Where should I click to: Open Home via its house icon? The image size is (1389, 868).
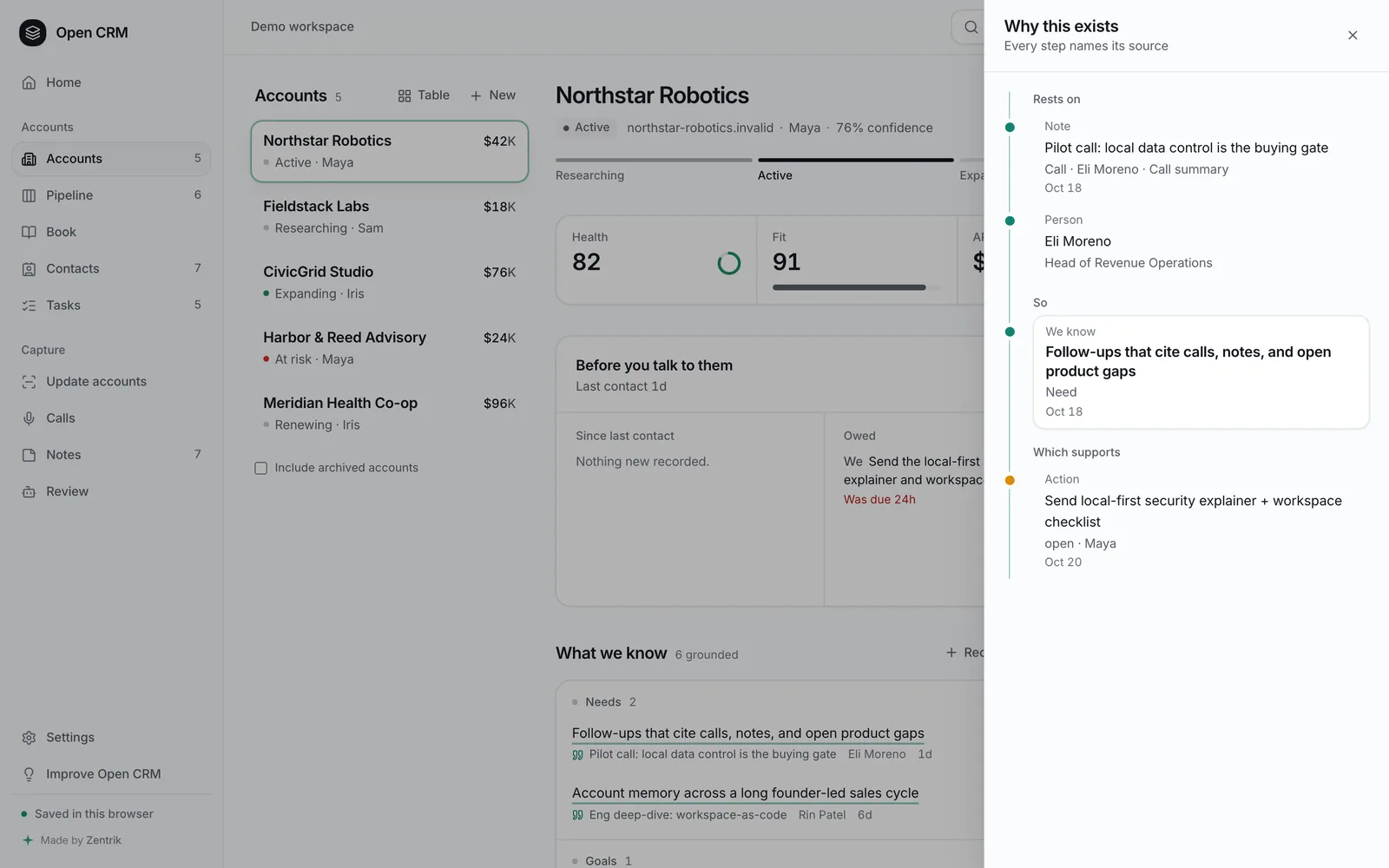click(29, 82)
